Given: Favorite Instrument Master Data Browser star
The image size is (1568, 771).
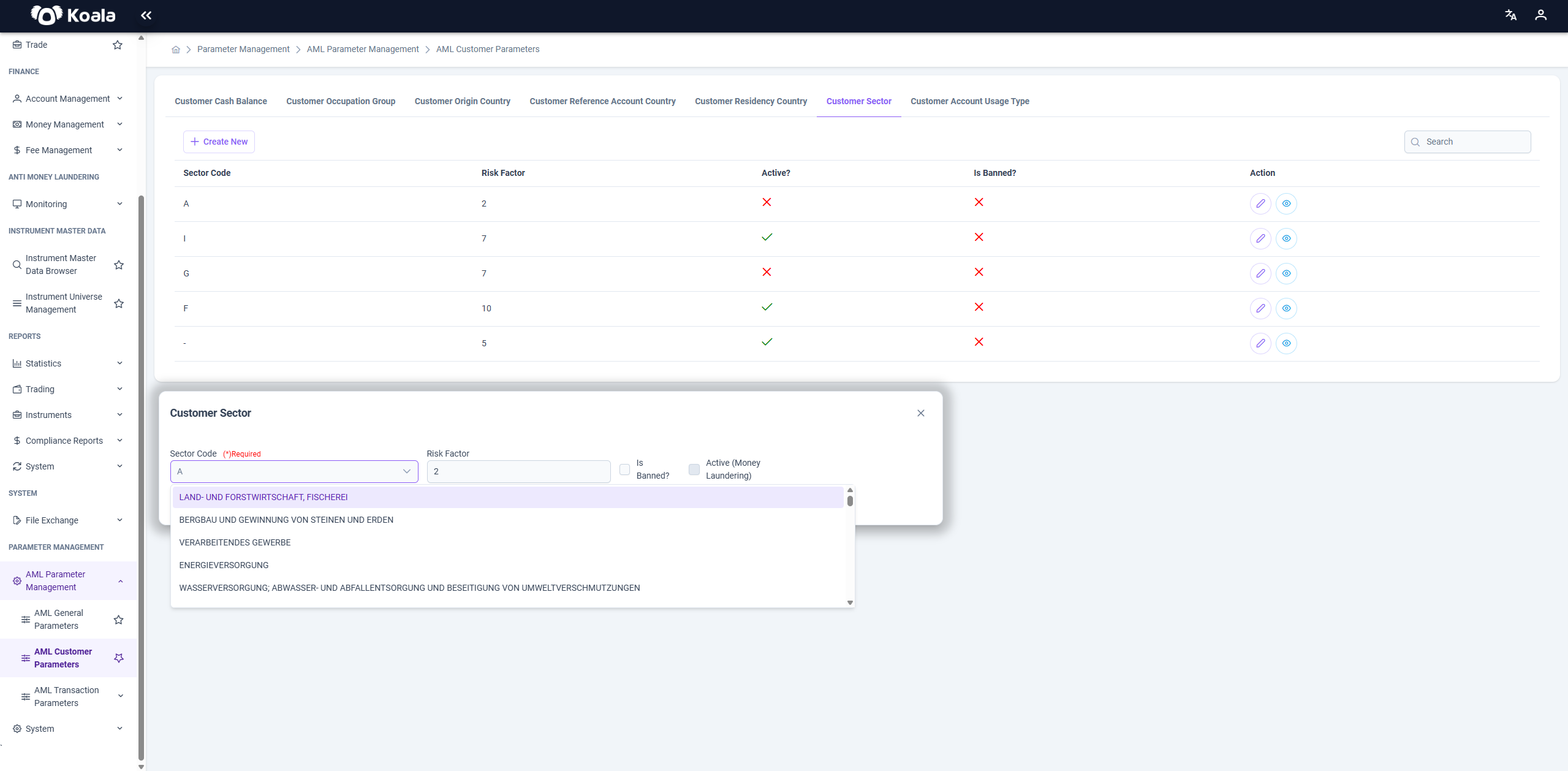Looking at the screenshot, I should tap(119, 265).
